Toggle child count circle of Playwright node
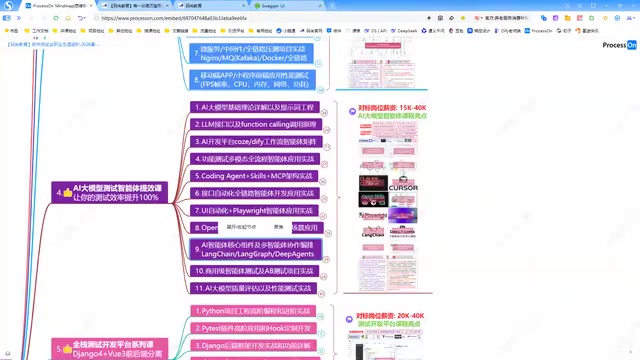Viewport: 640px width, 360px height. 323,216
